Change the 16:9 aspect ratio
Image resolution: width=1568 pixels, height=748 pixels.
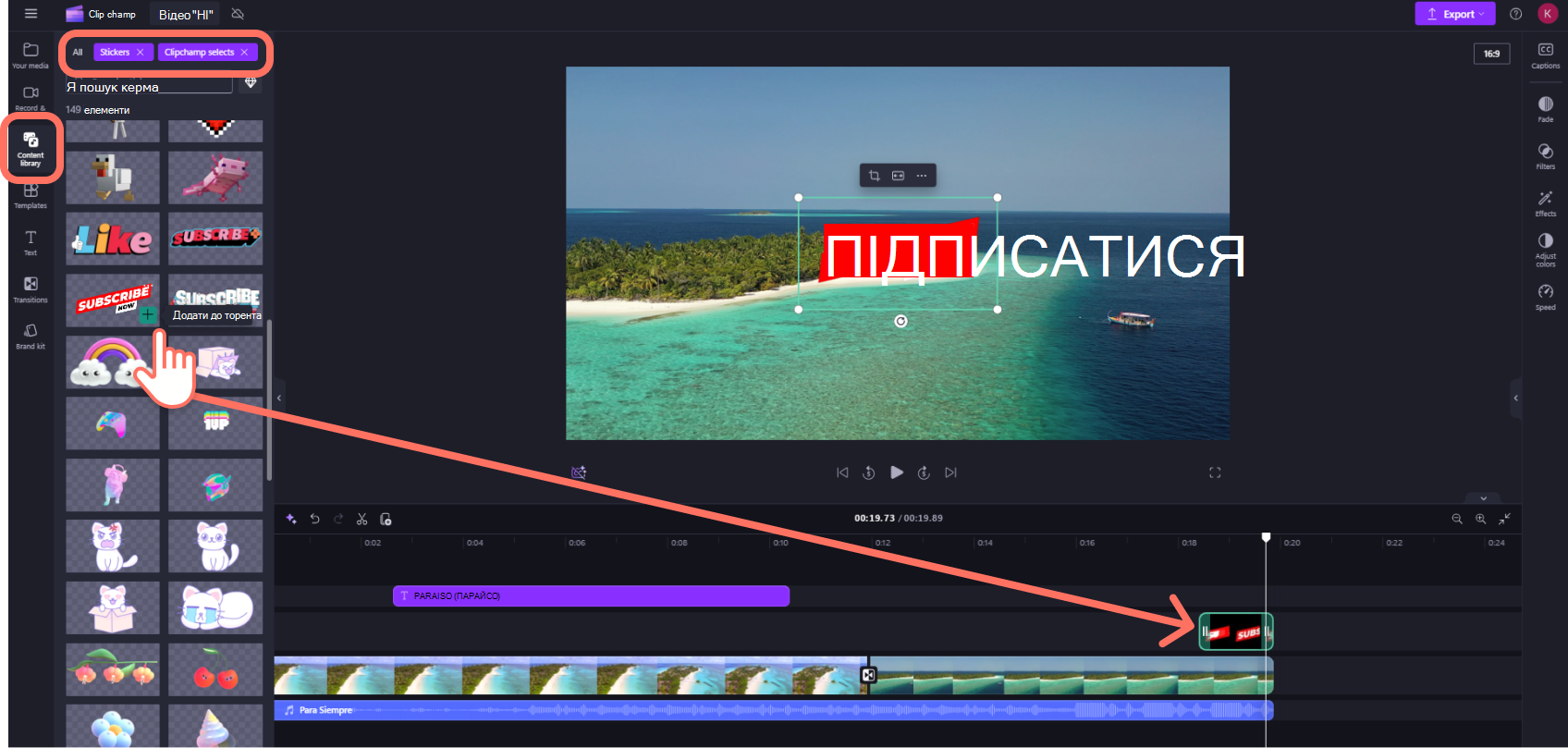(1492, 54)
